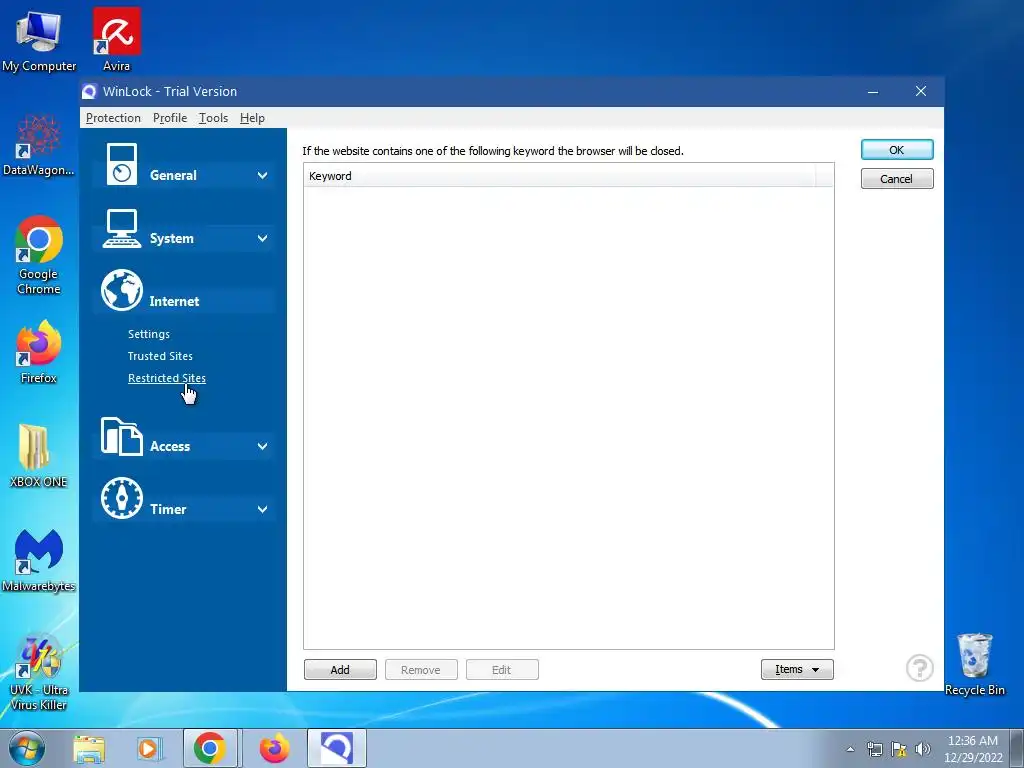The image size is (1024, 768).
Task: Click the System section computer icon
Action: tap(121, 229)
